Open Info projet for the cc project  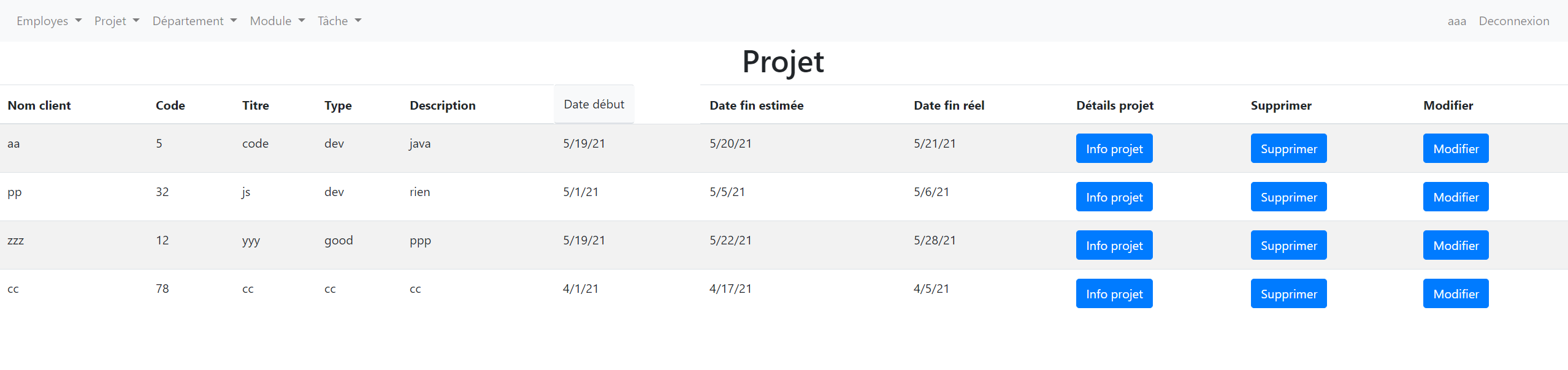pos(1114,293)
